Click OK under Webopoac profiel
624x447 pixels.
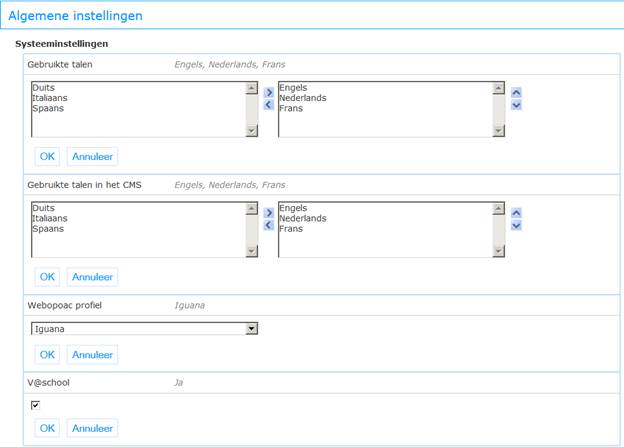(47, 355)
